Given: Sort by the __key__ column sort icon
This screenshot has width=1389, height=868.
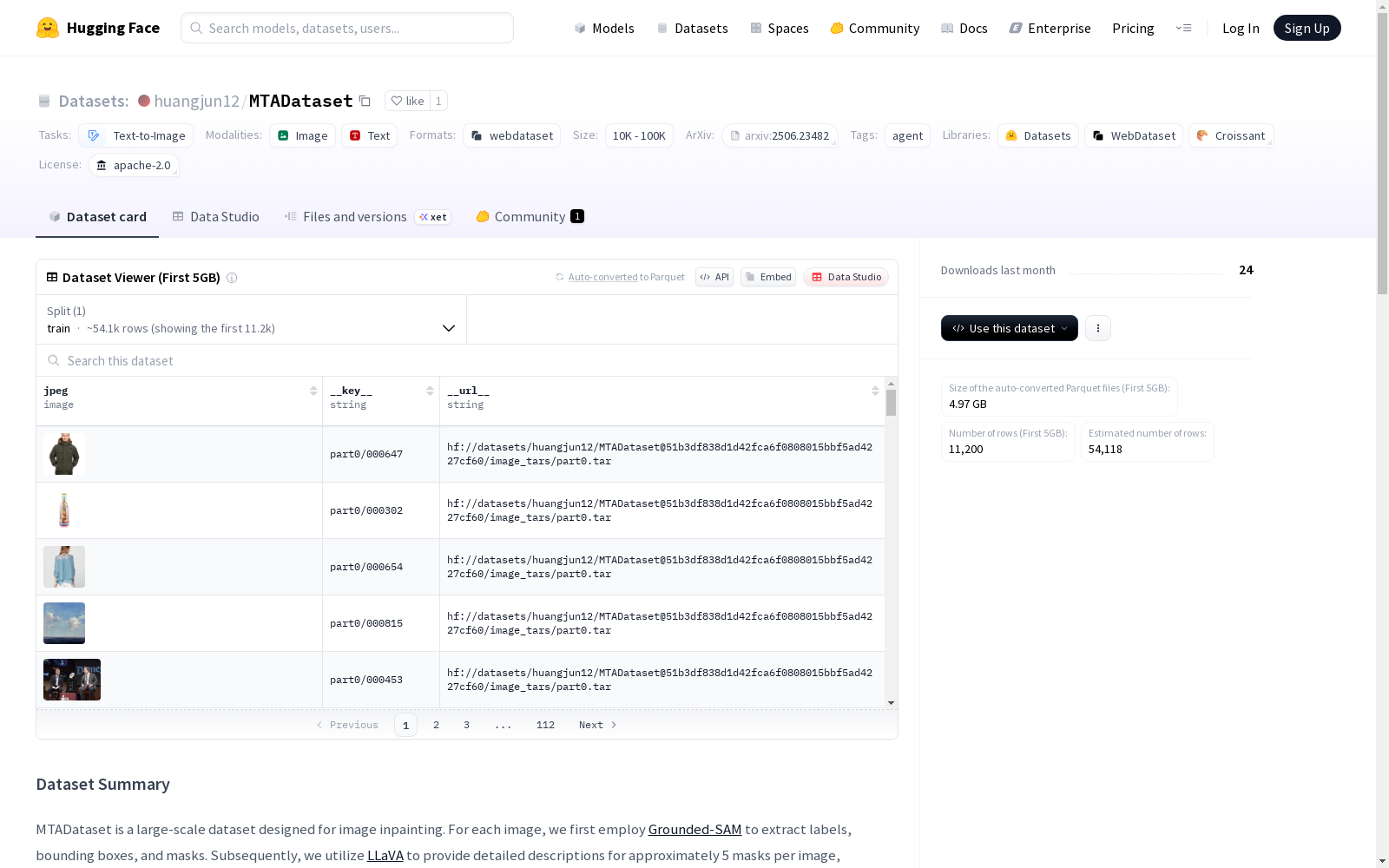Looking at the screenshot, I should 430,391.
